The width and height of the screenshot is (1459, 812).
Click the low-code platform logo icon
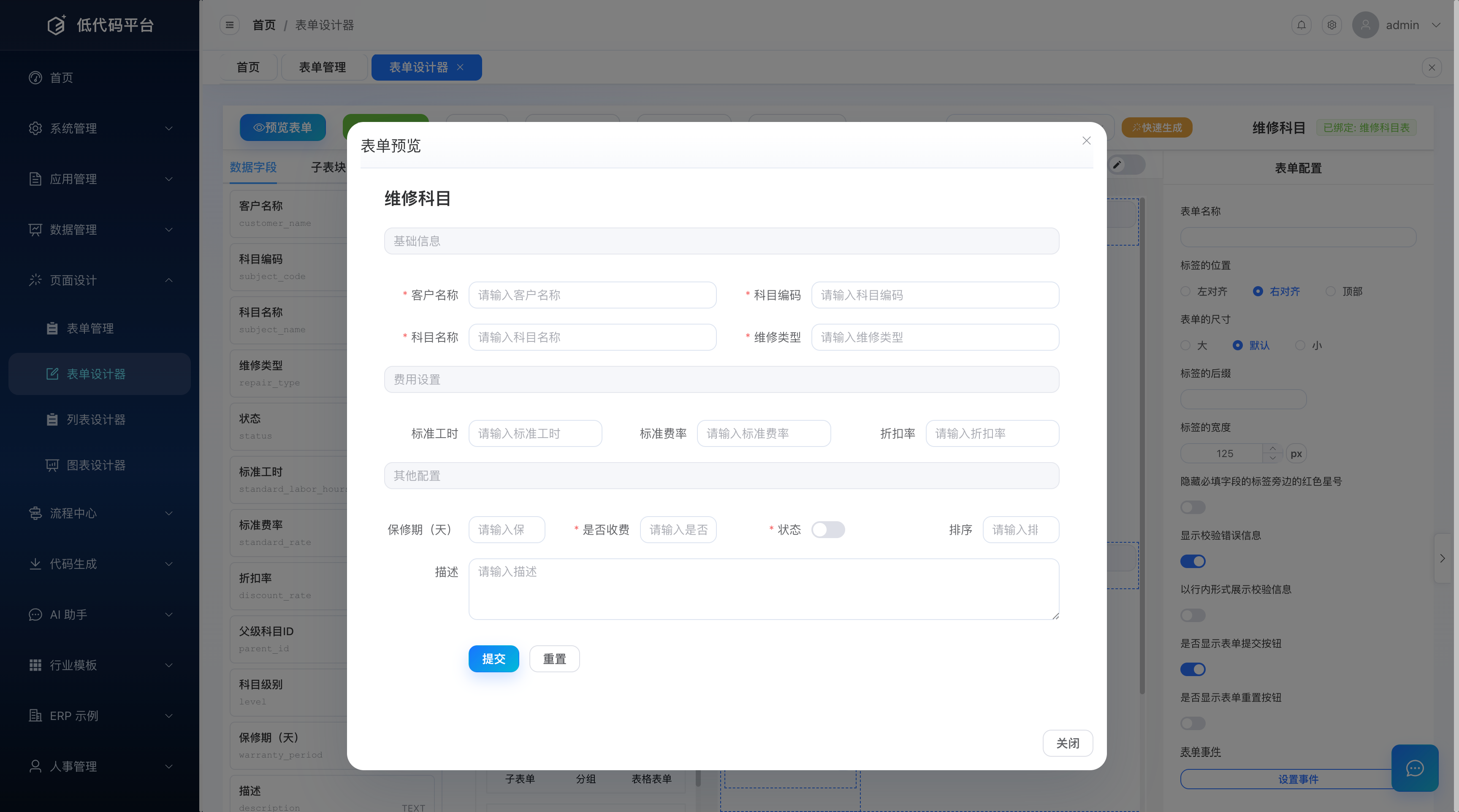[x=57, y=25]
